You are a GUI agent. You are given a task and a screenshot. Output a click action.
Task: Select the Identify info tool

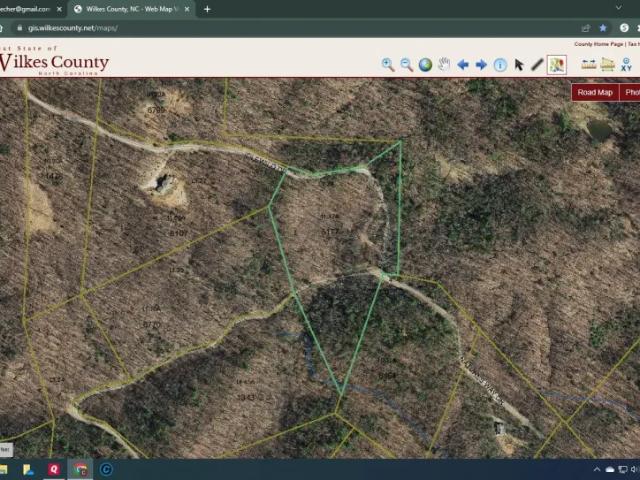(500, 65)
